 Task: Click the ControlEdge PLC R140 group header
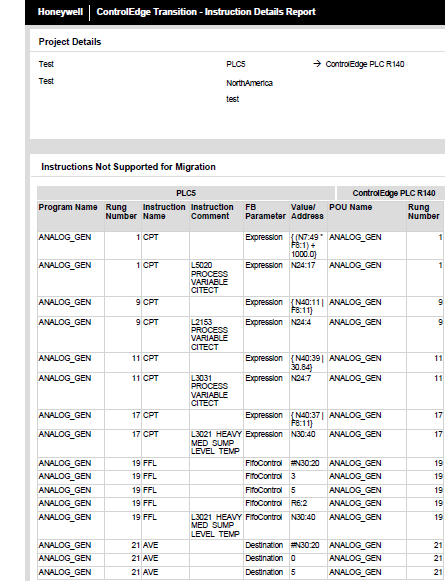(393, 193)
